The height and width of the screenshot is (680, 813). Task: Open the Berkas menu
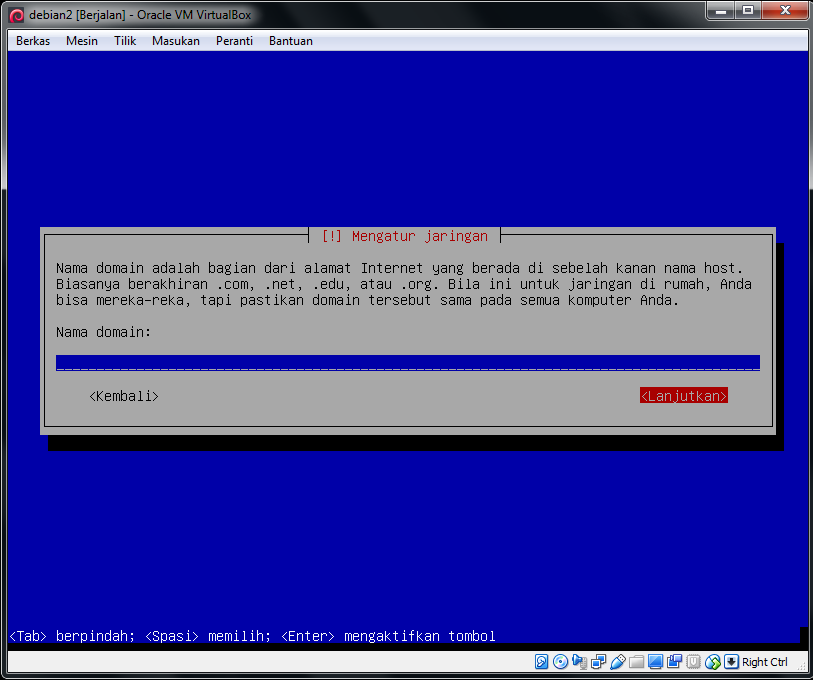click(33, 41)
